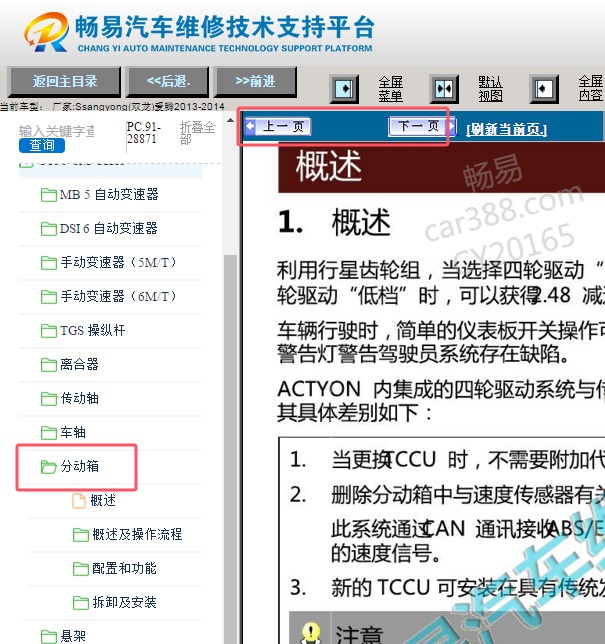Viewport: 605px width, 644px height.
Task: Click the open-folder icon beside 分动箱
Action: pyautogui.click(x=49, y=467)
